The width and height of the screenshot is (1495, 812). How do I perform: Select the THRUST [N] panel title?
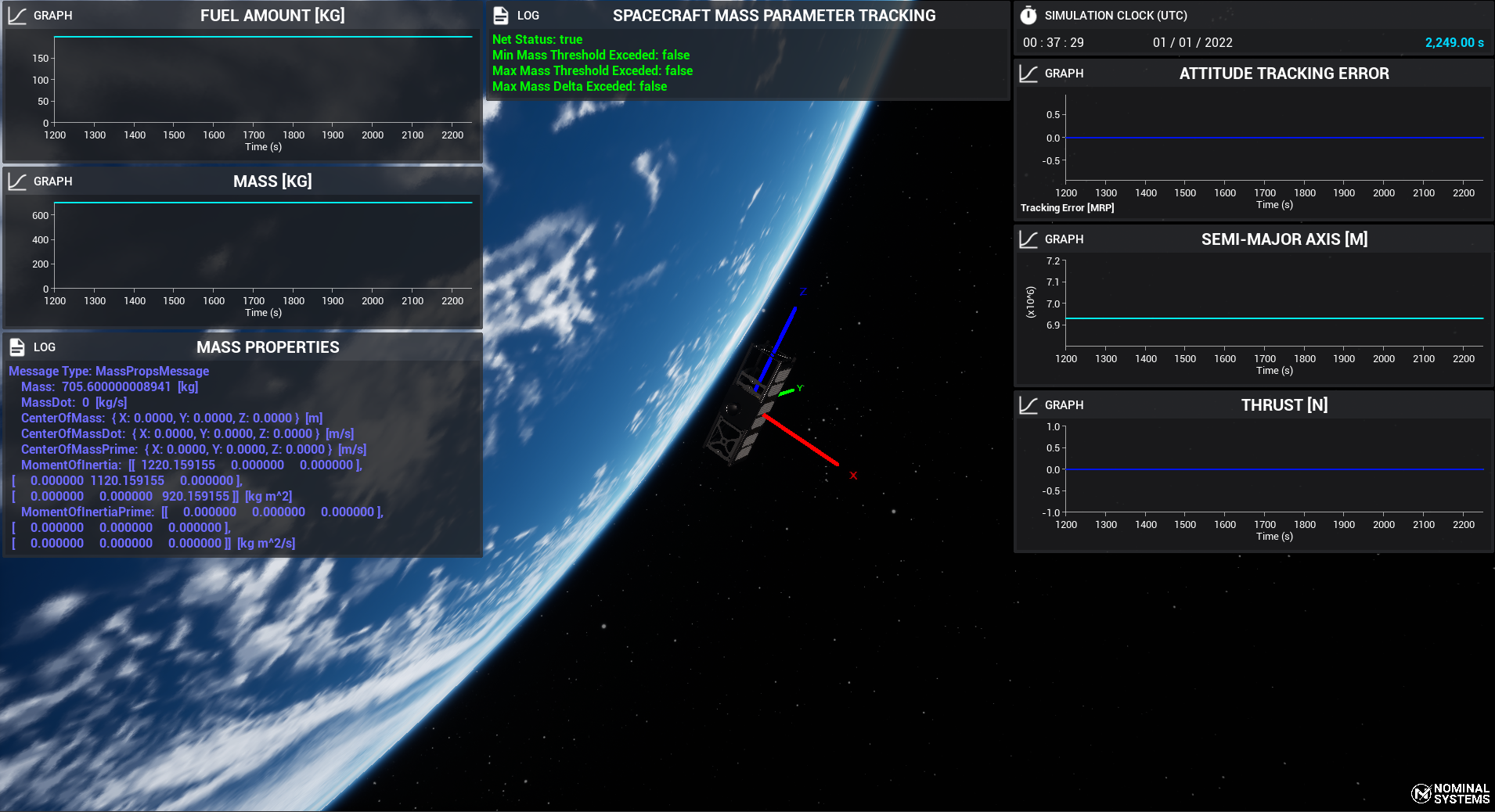pos(1284,405)
